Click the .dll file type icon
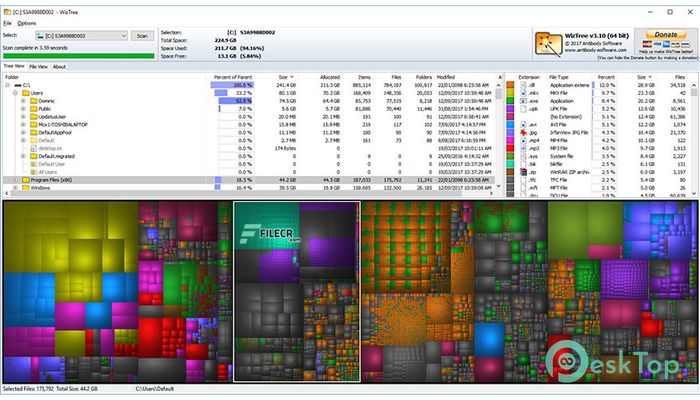Image resolution: width=700 pixels, height=400 pixels. click(523, 85)
